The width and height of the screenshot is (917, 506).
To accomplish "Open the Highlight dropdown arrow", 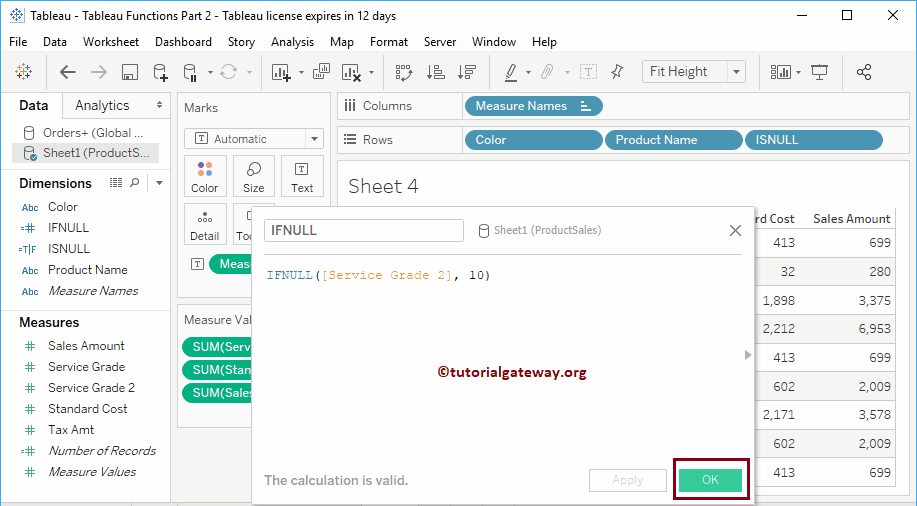I will [x=528, y=73].
